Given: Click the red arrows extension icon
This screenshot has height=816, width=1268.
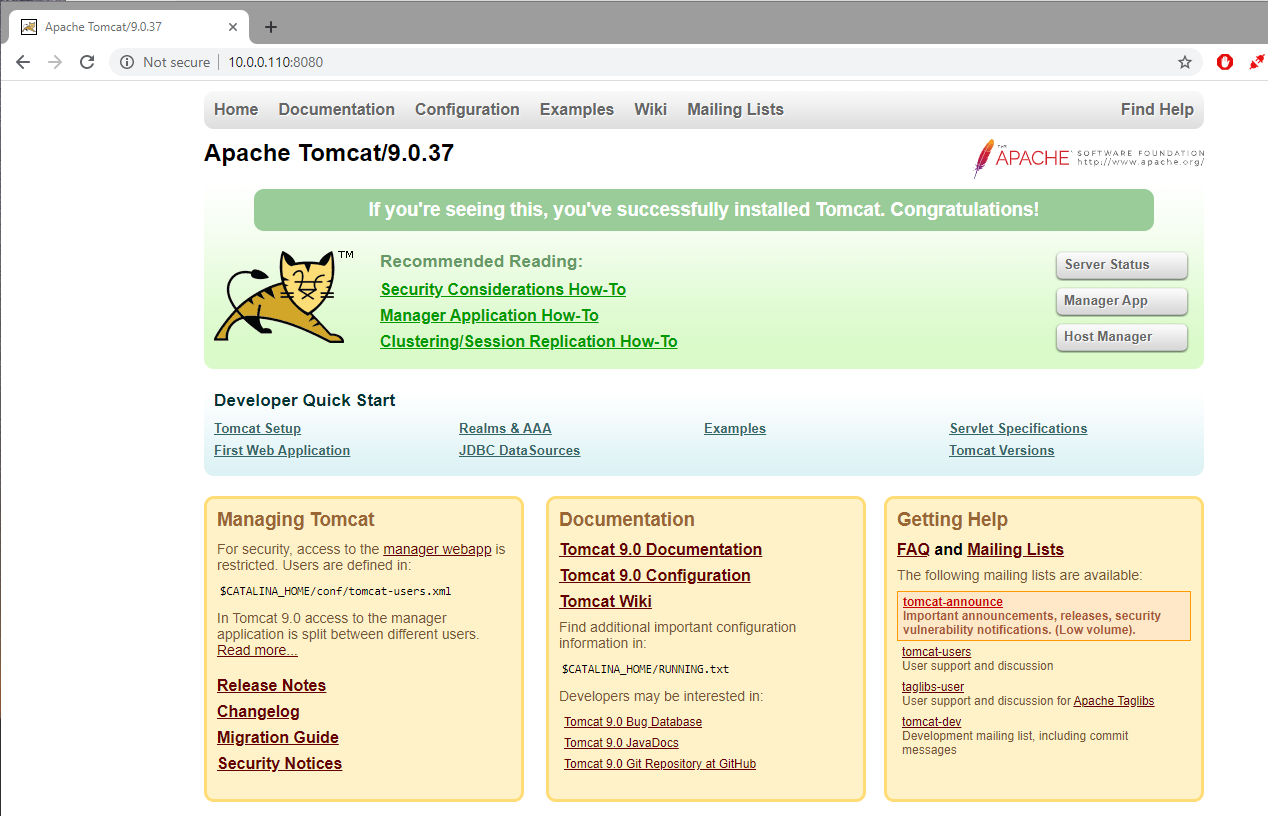Looking at the screenshot, I should (1257, 62).
